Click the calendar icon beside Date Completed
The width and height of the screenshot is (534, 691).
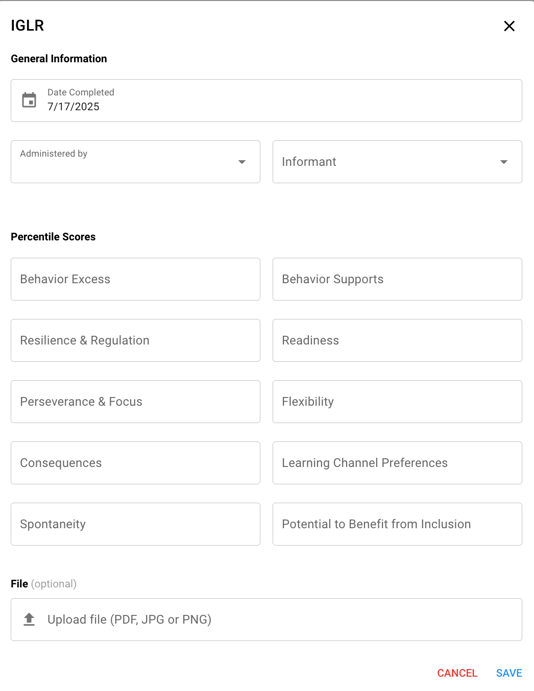click(x=29, y=100)
